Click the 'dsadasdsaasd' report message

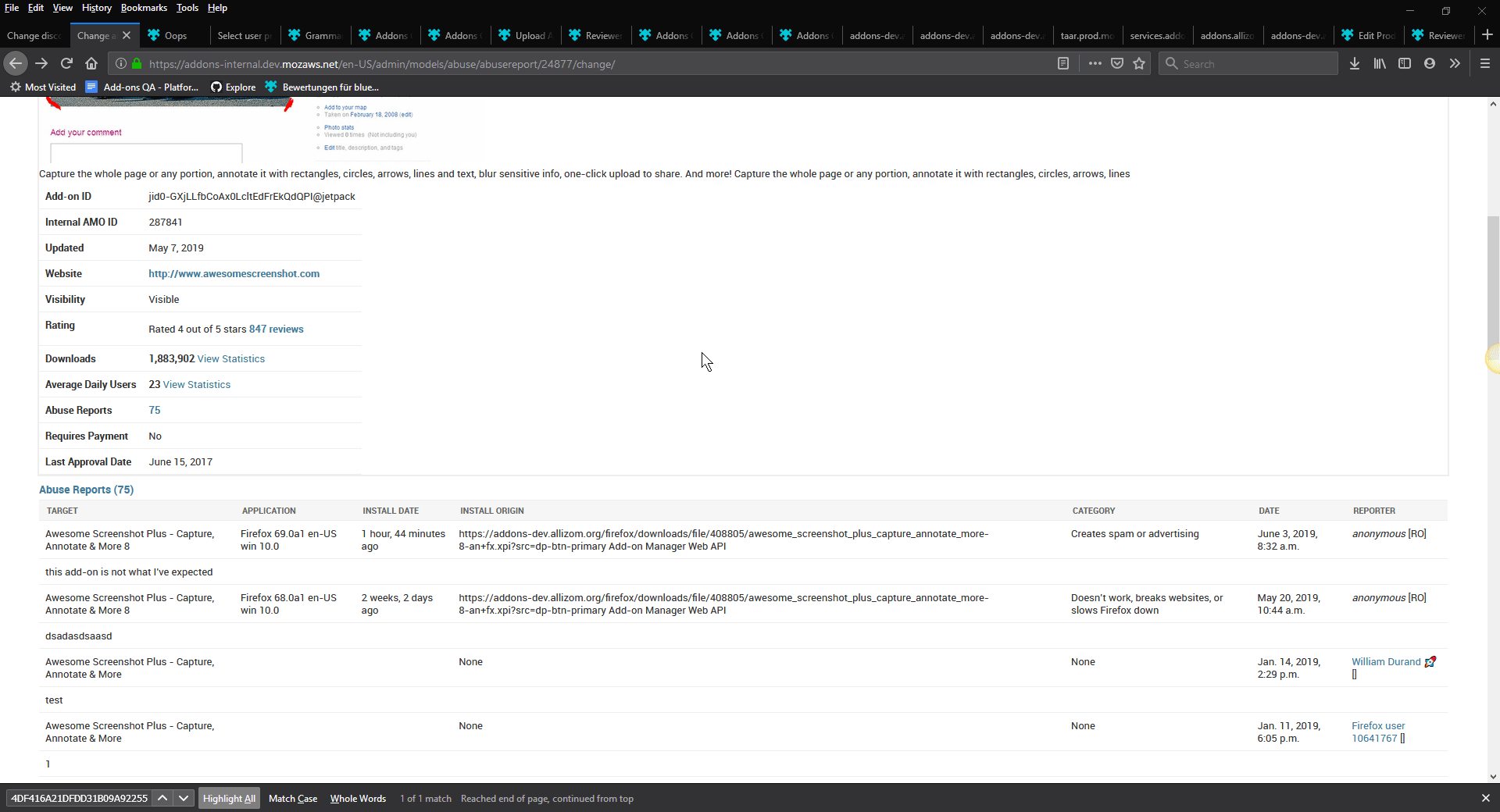[78, 636]
